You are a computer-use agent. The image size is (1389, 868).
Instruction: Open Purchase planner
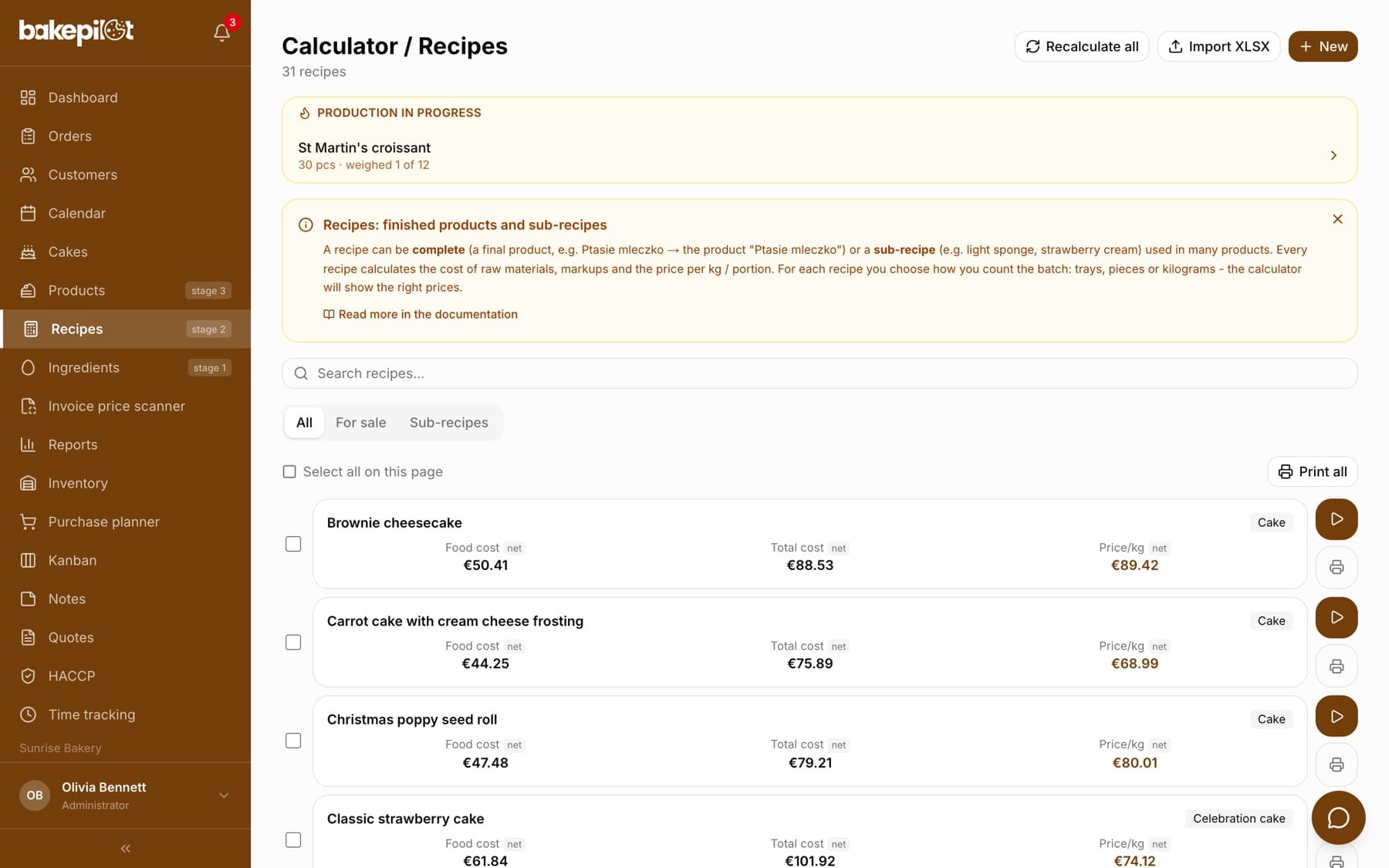(125, 522)
